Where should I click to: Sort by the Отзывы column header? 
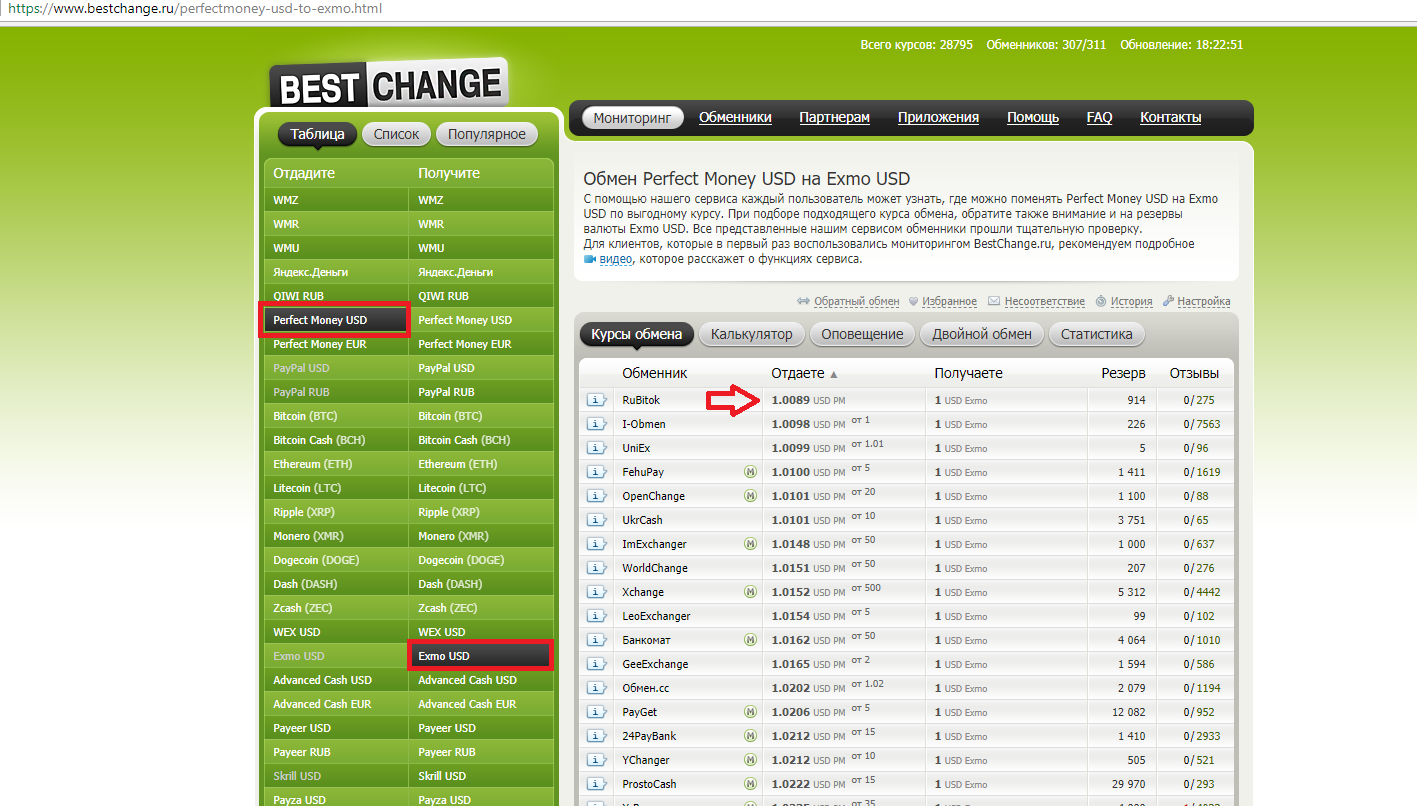1194,373
